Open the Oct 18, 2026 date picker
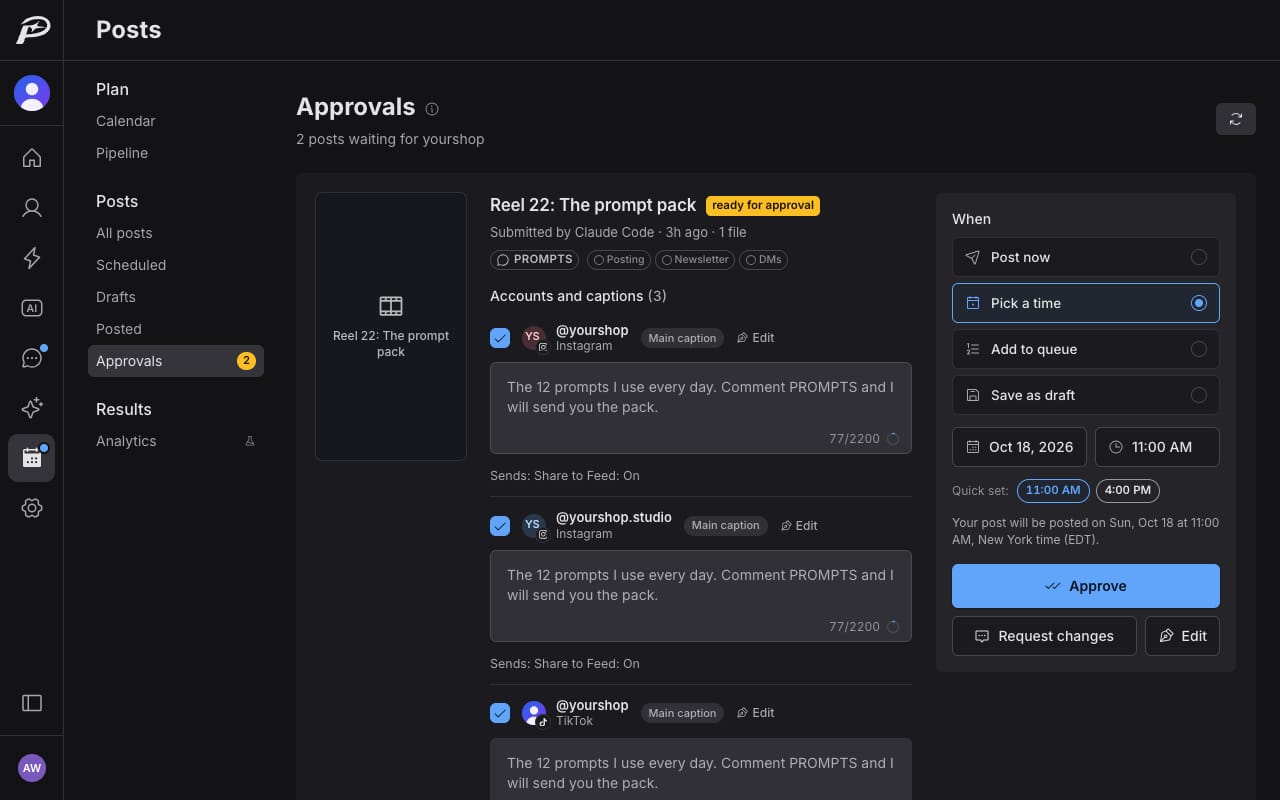The height and width of the screenshot is (800, 1280). (x=1020, y=447)
